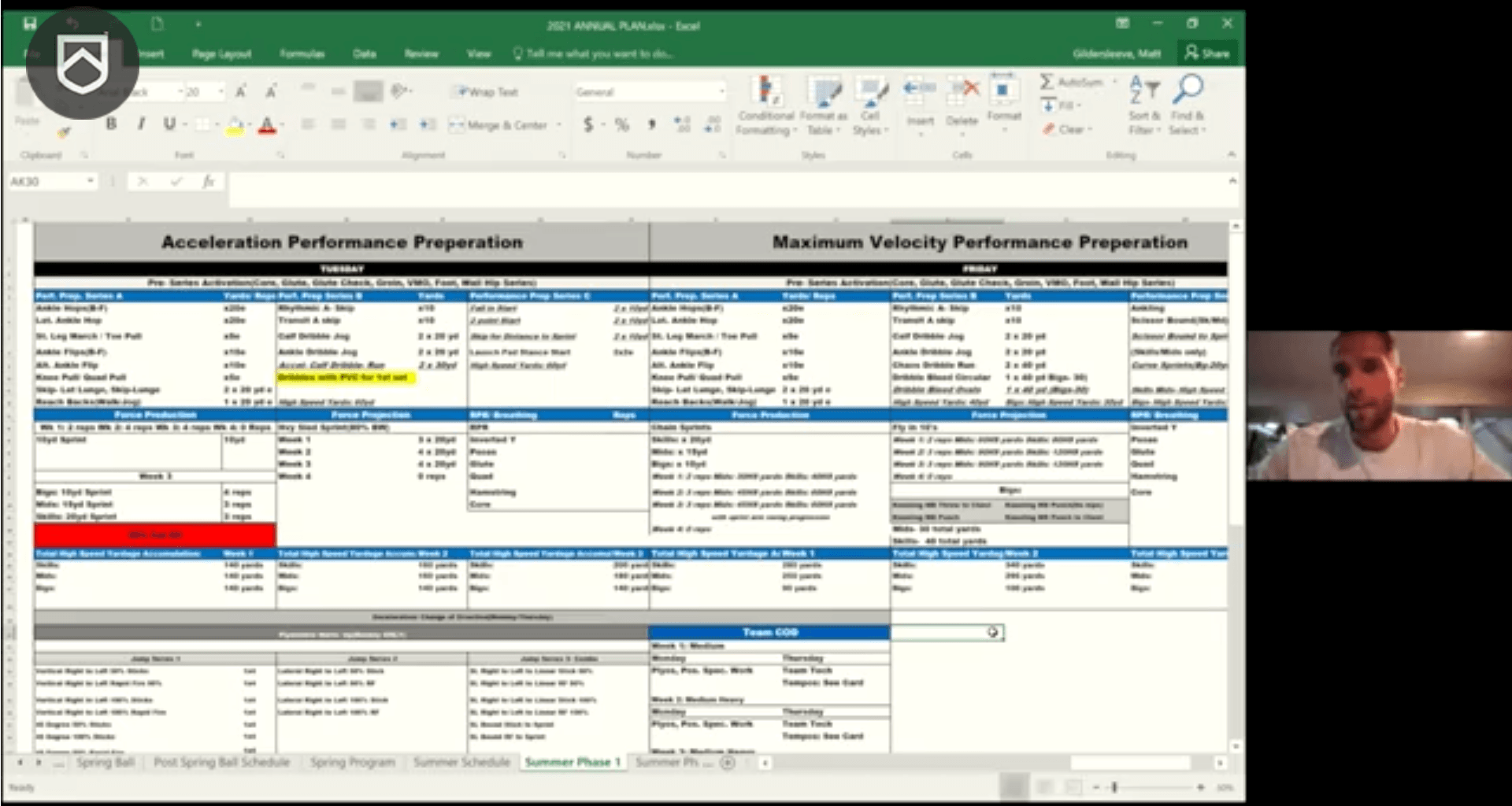This screenshot has height=806, width=1512.
Task: Click the yellow Fill Color bucket
Action: click(x=234, y=124)
